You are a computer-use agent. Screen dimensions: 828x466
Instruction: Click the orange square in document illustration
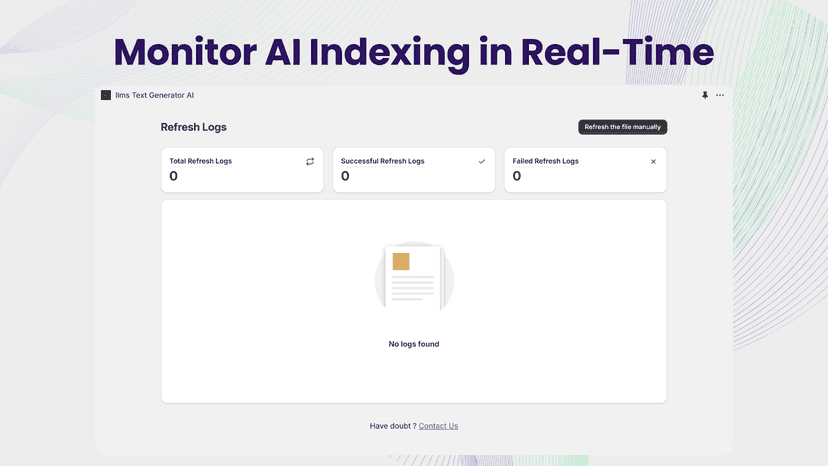click(x=401, y=262)
